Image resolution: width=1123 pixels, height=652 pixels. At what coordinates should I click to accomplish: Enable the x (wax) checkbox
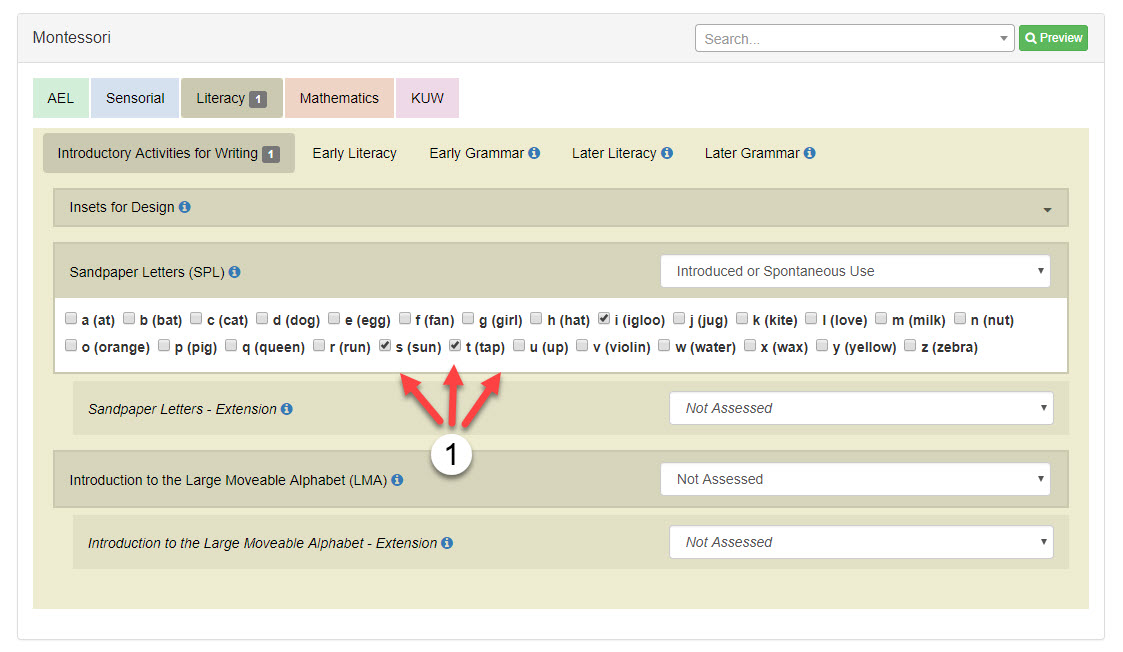point(750,345)
